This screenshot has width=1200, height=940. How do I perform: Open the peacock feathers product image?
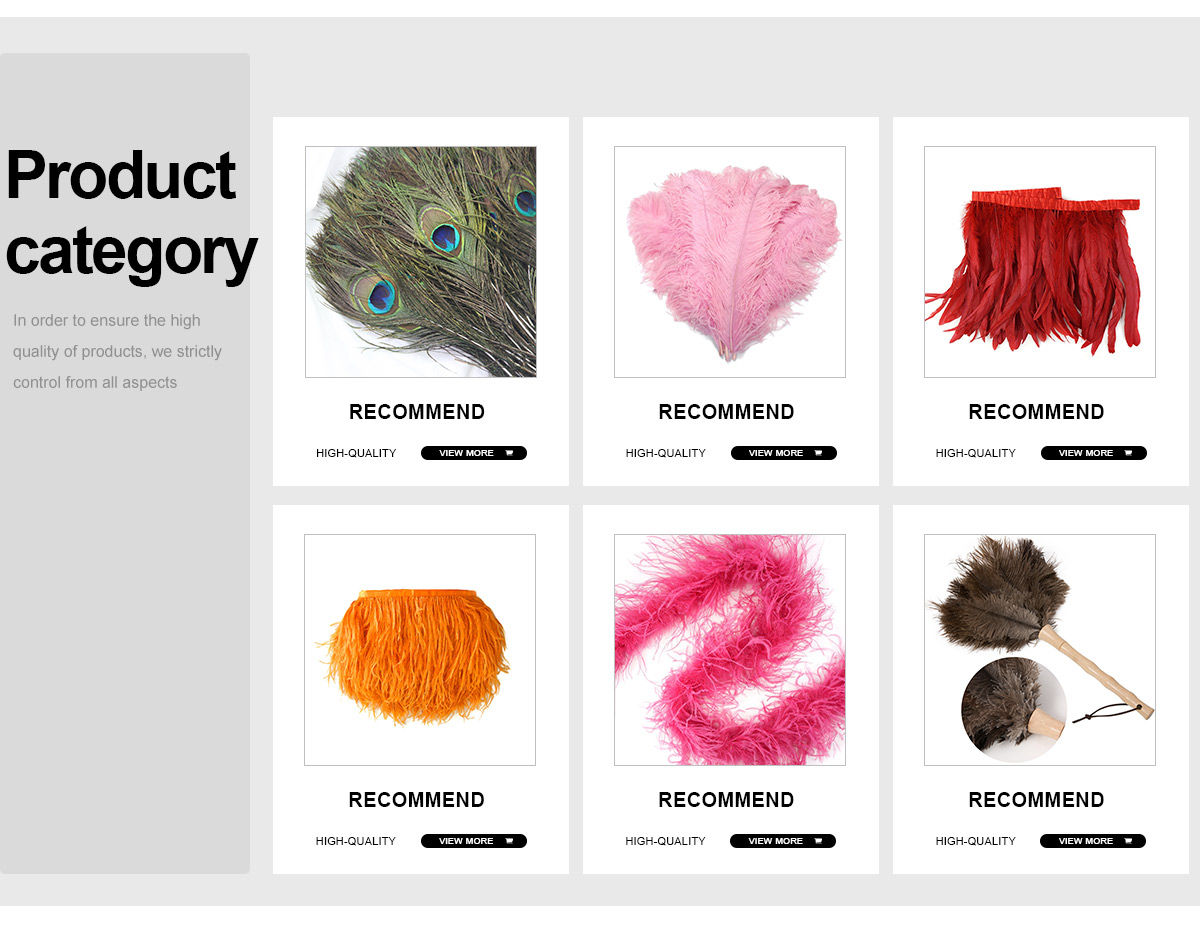(x=421, y=262)
